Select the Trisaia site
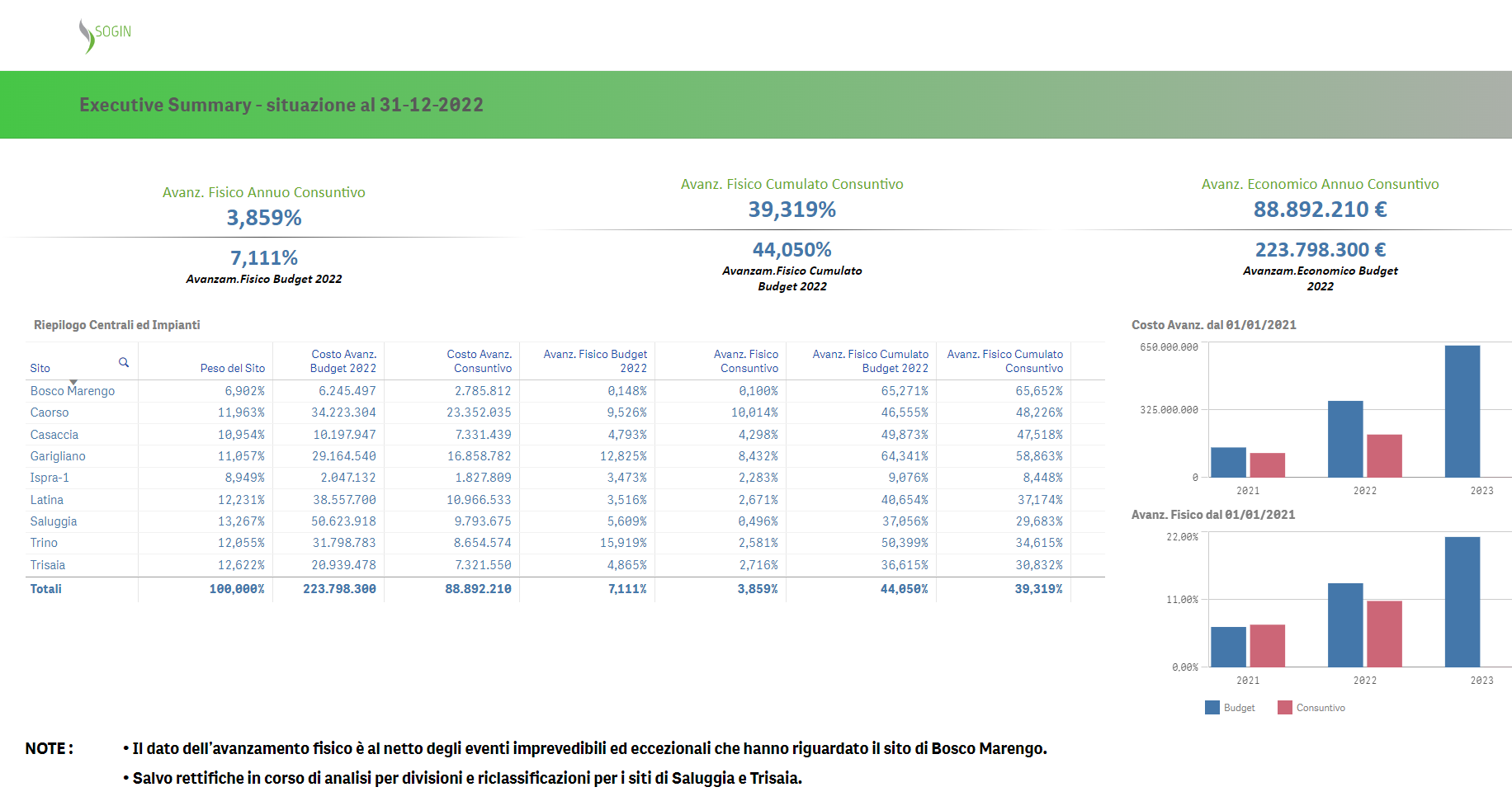Screen dimensions: 1512x806 (x=48, y=565)
